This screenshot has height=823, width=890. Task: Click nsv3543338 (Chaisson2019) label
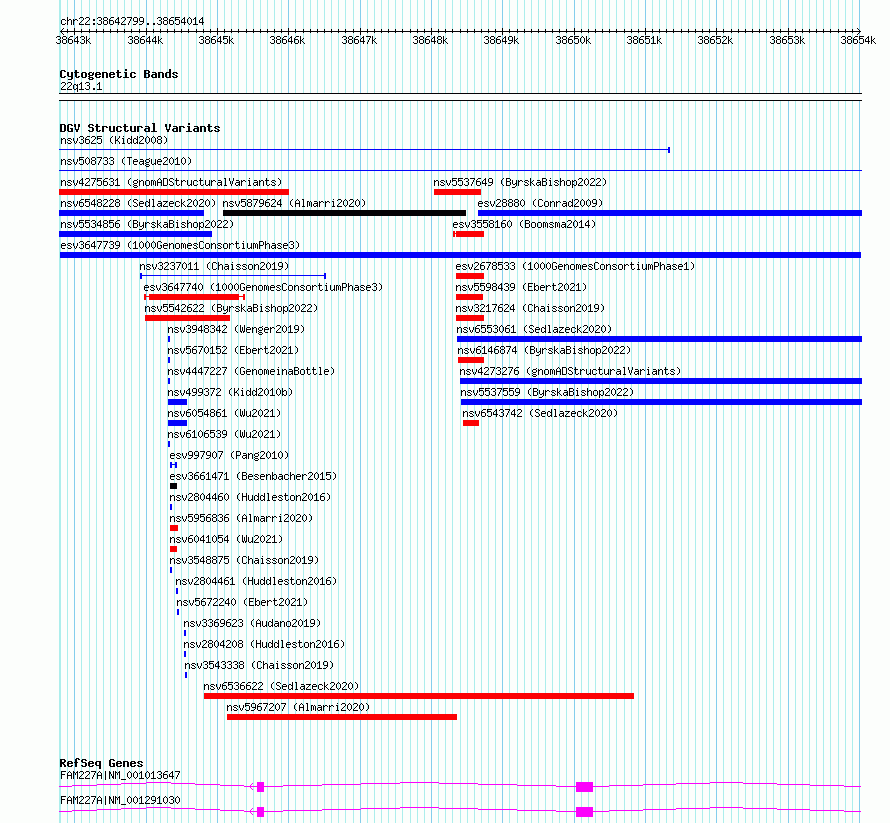pos(259,665)
